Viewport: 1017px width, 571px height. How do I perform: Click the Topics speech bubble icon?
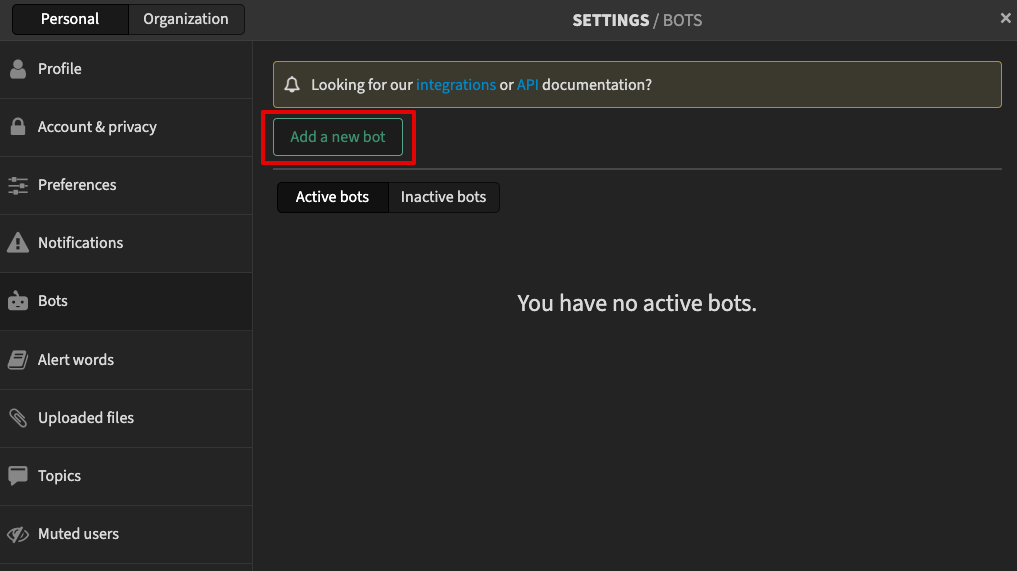(x=18, y=476)
